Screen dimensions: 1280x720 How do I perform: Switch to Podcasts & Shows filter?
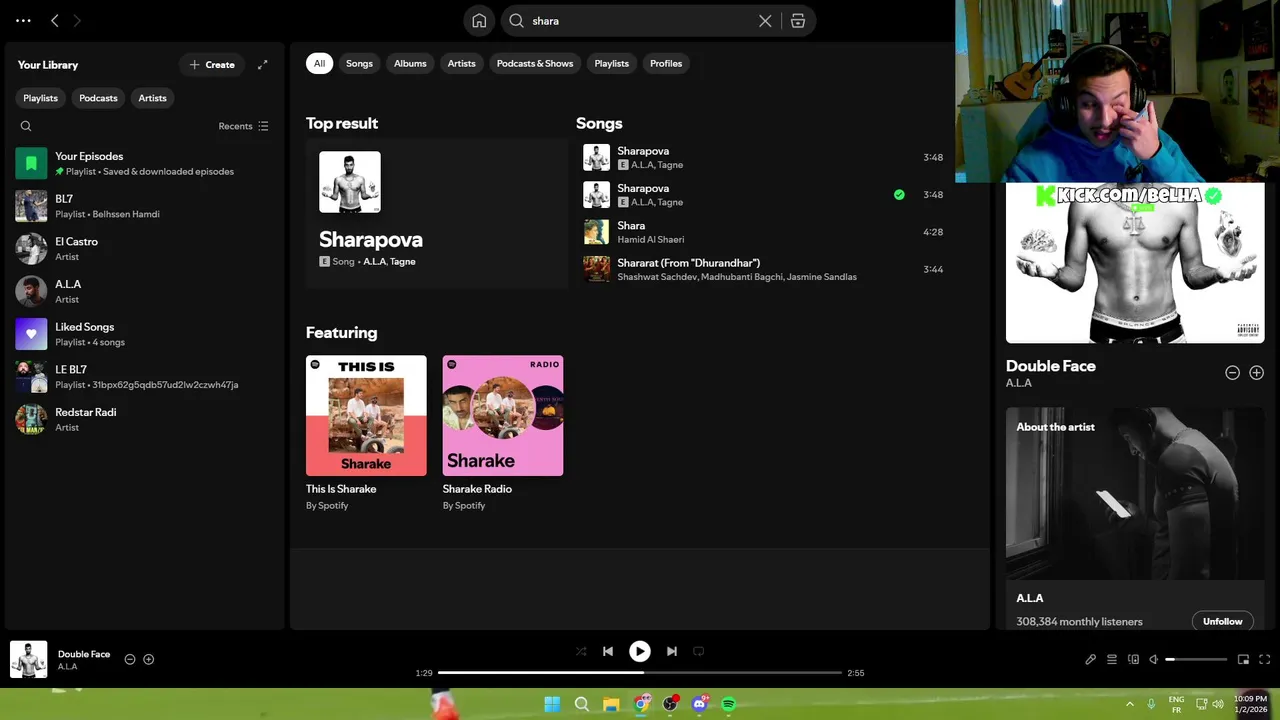coord(535,63)
